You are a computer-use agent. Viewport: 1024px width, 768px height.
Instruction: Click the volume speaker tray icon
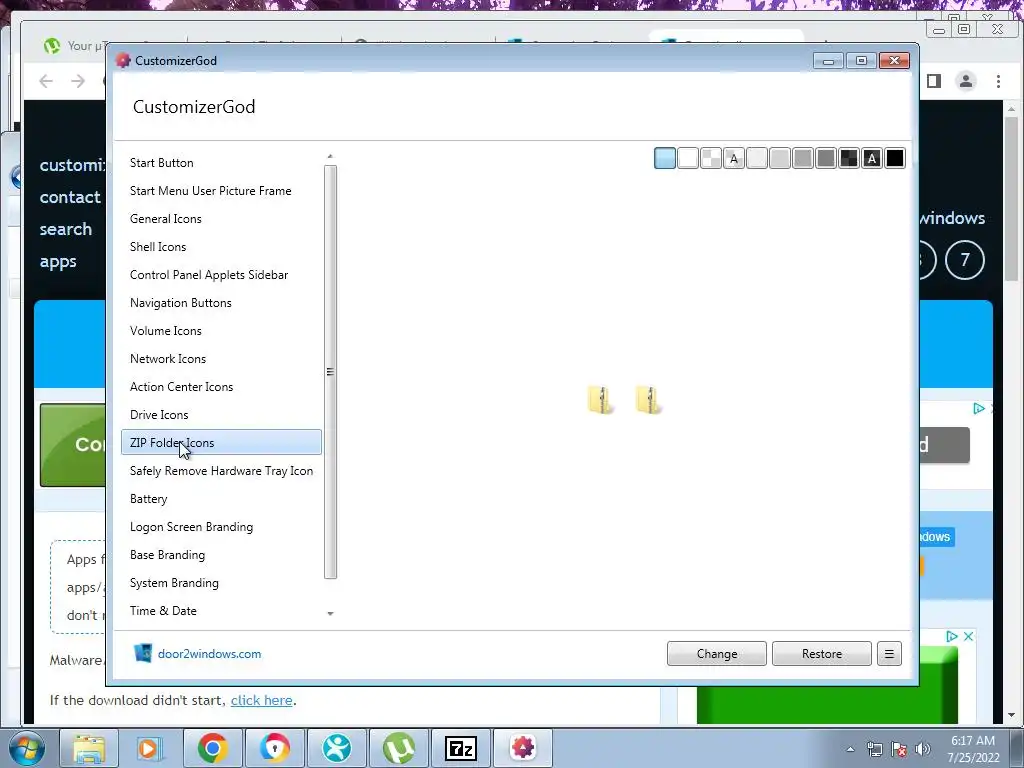[x=923, y=749]
